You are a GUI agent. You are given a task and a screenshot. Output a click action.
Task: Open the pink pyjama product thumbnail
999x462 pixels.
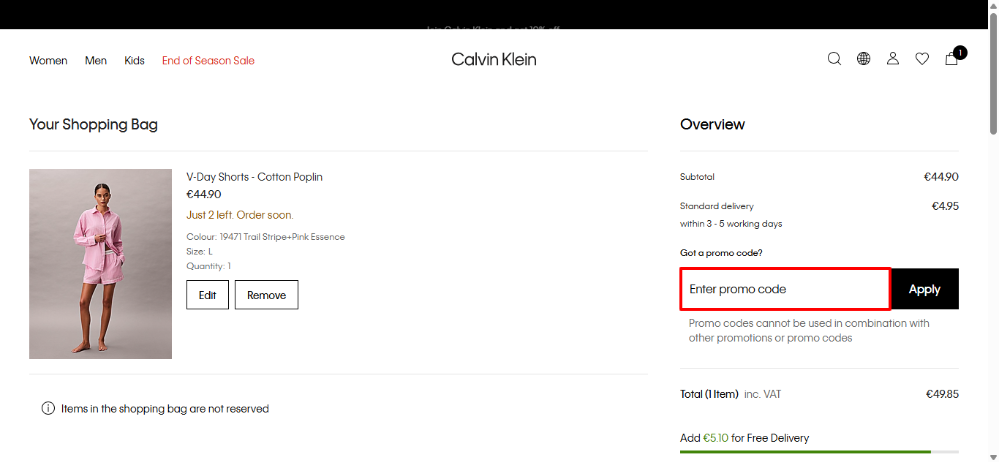101,264
